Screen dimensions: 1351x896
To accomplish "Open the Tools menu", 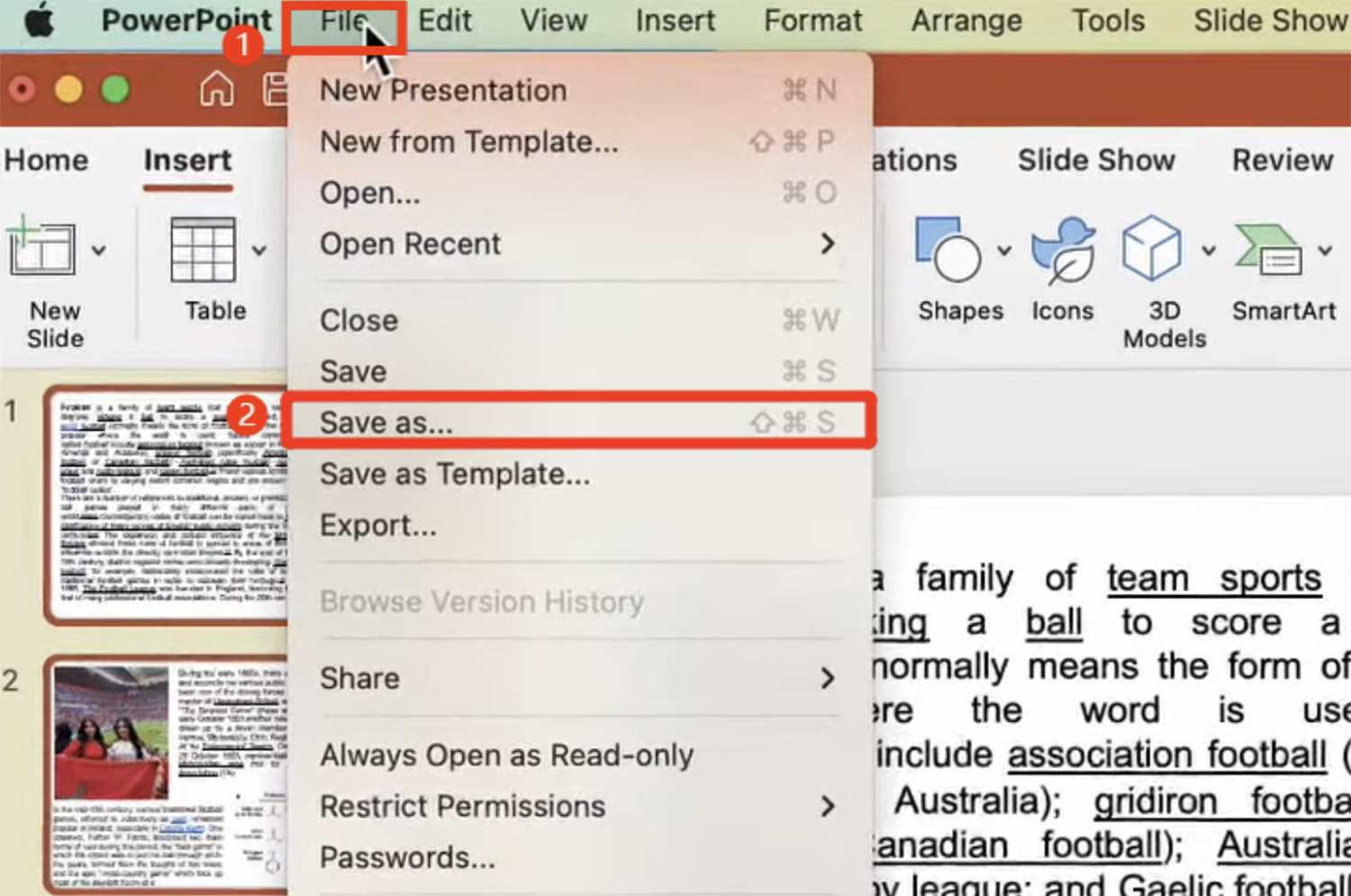I will click(1108, 20).
